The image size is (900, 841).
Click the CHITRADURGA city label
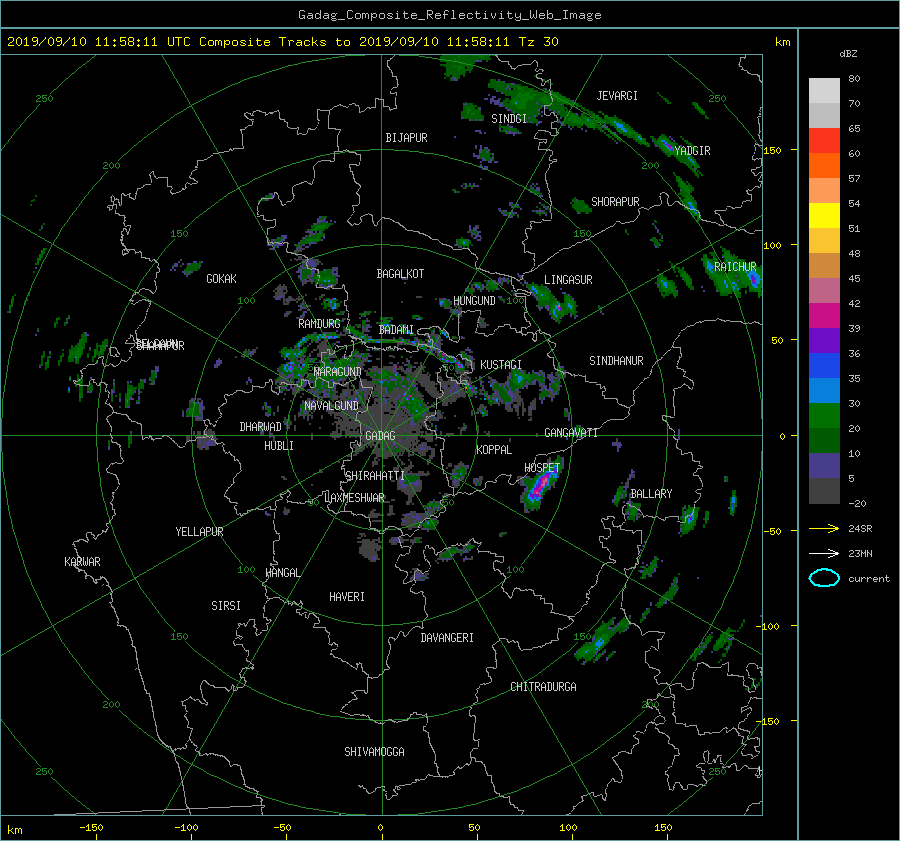(x=544, y=687)
